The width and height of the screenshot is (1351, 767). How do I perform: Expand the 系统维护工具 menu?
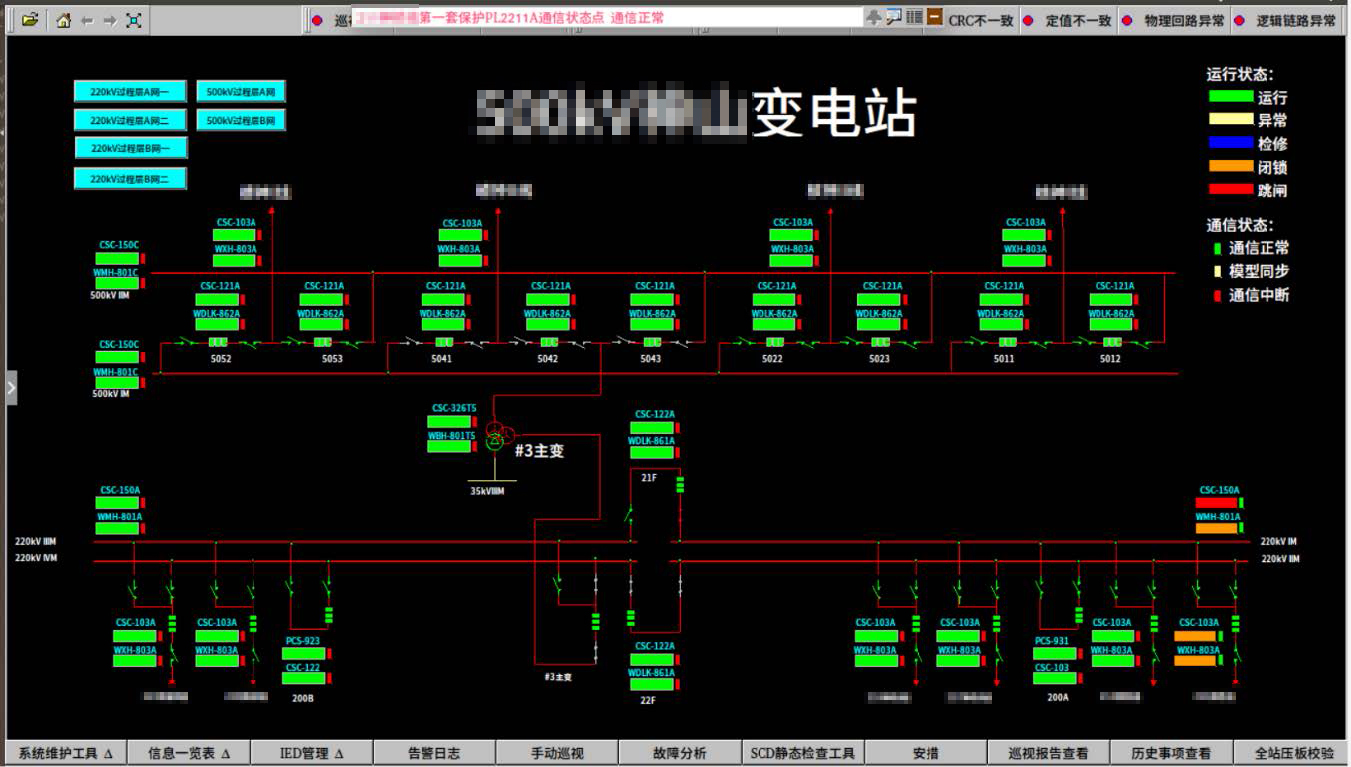pos(66,753)
